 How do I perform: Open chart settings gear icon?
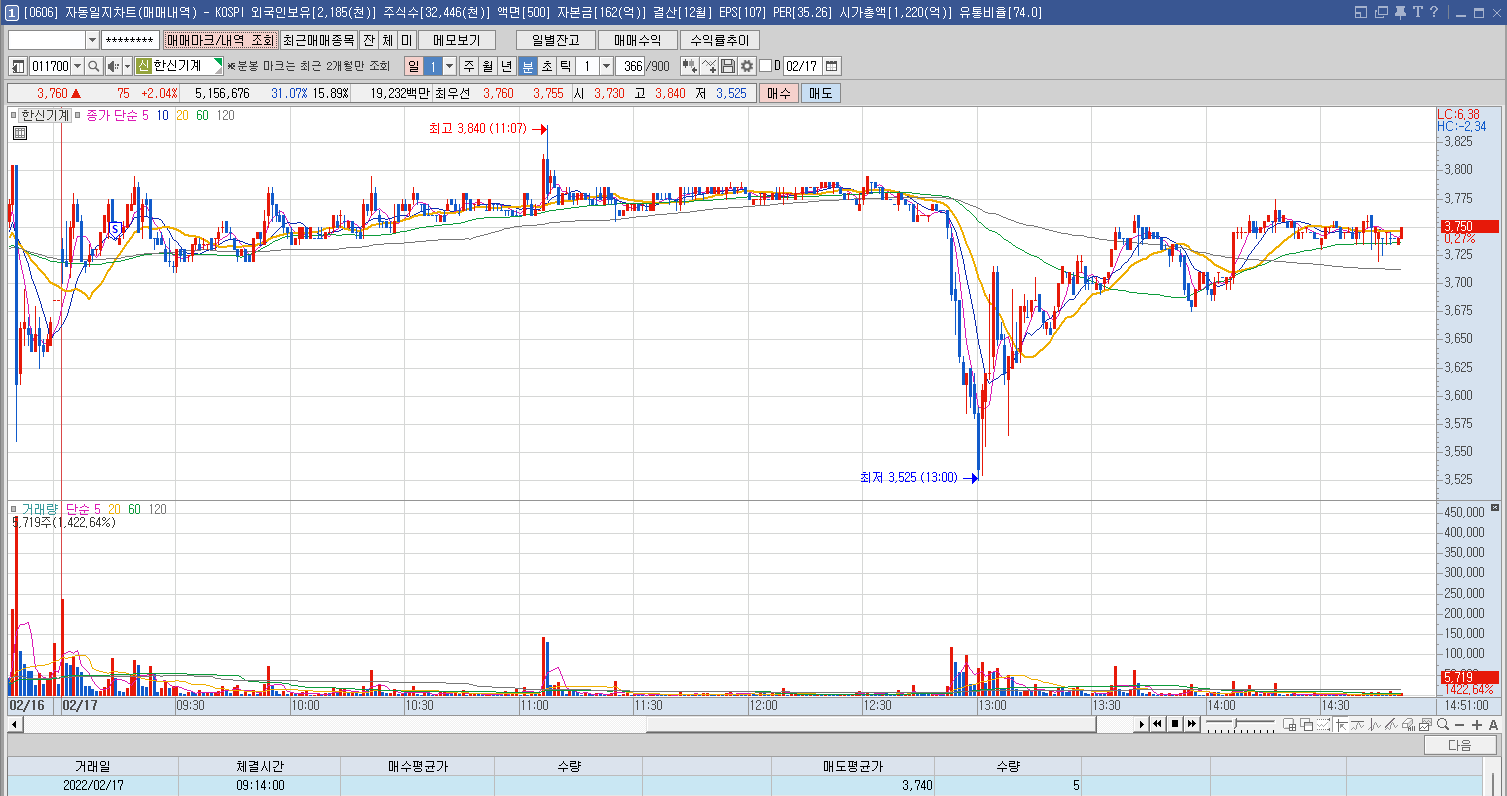746,66
